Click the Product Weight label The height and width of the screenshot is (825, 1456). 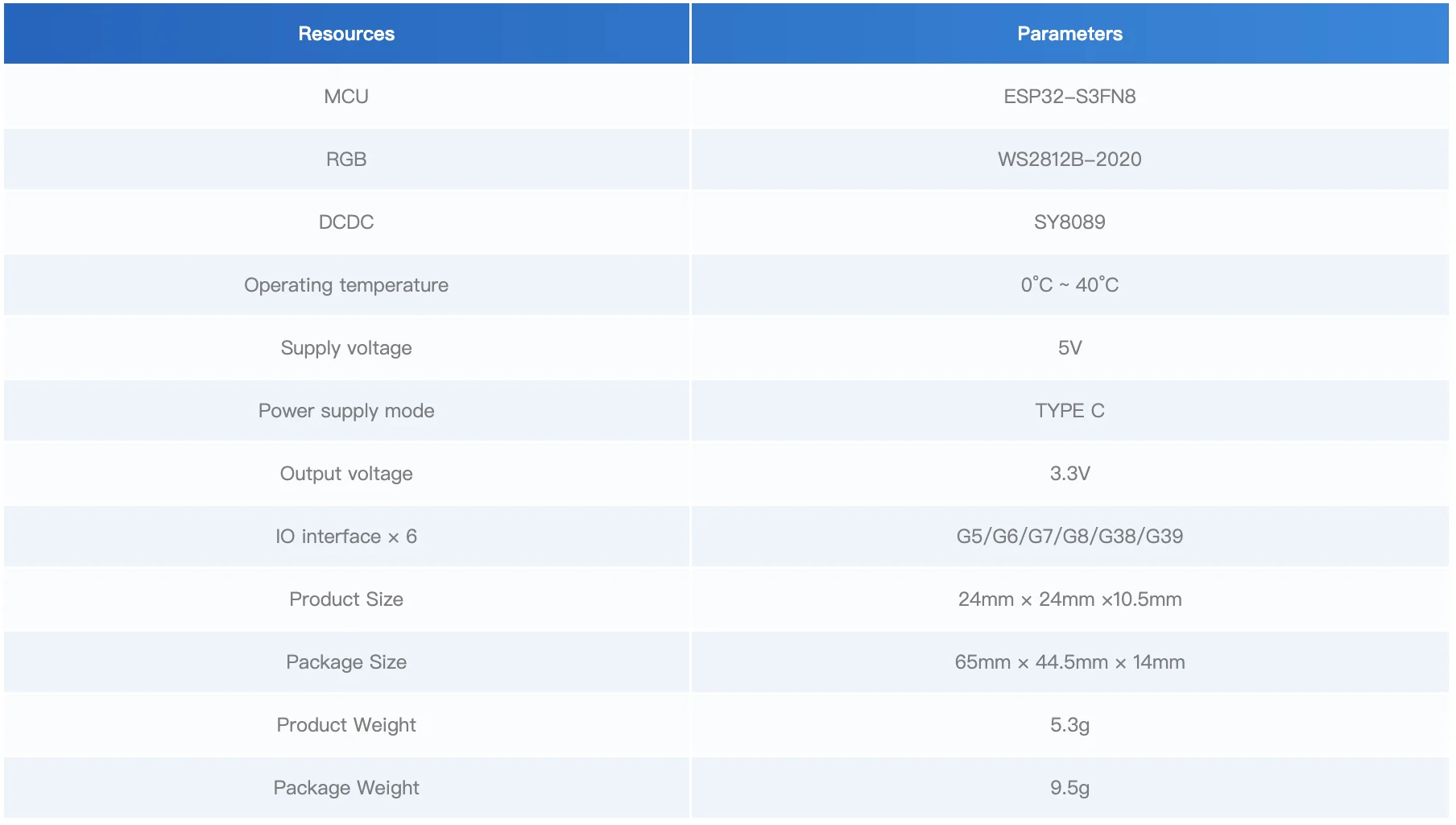pos(346,725)
